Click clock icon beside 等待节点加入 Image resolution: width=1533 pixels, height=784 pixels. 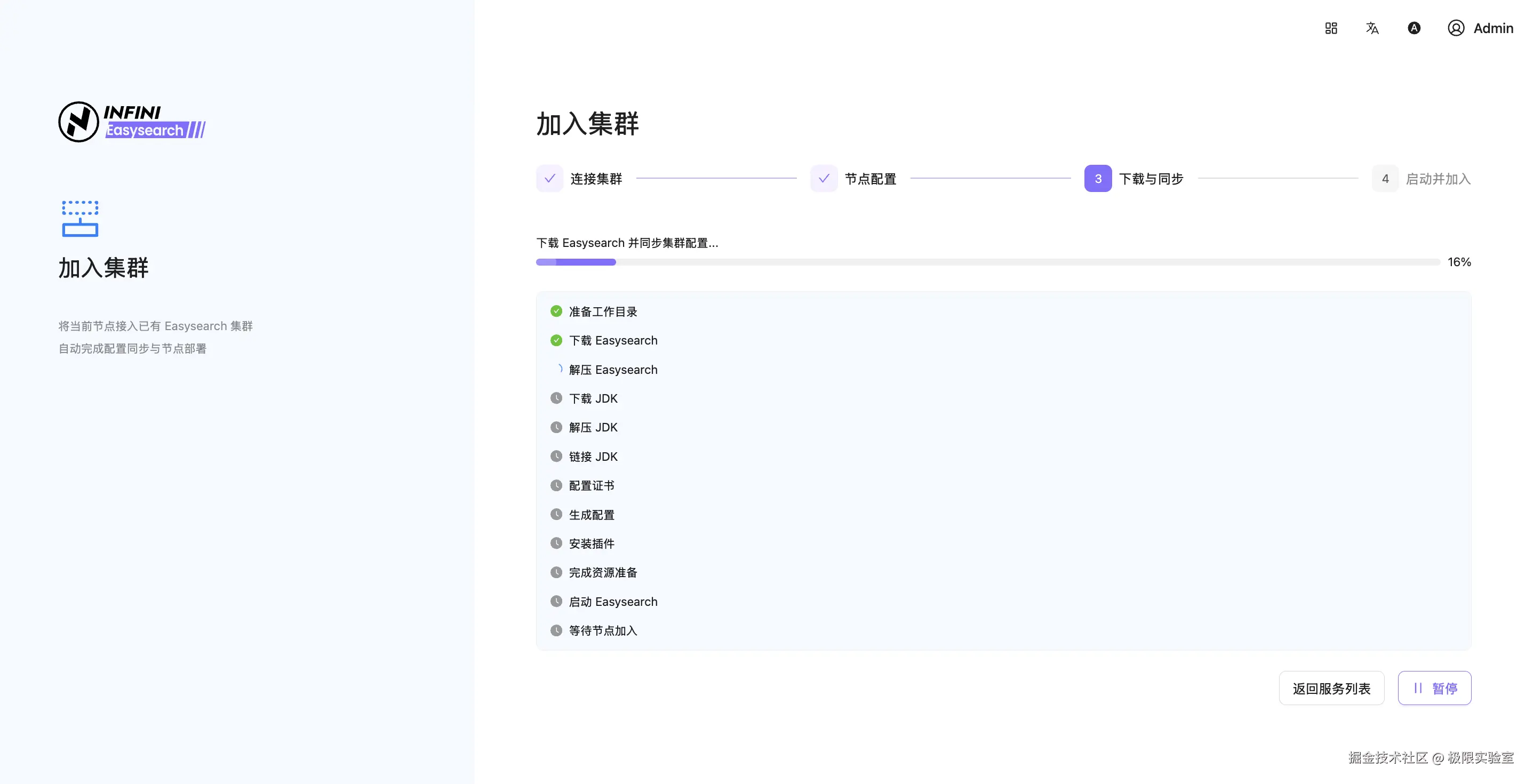556,630
